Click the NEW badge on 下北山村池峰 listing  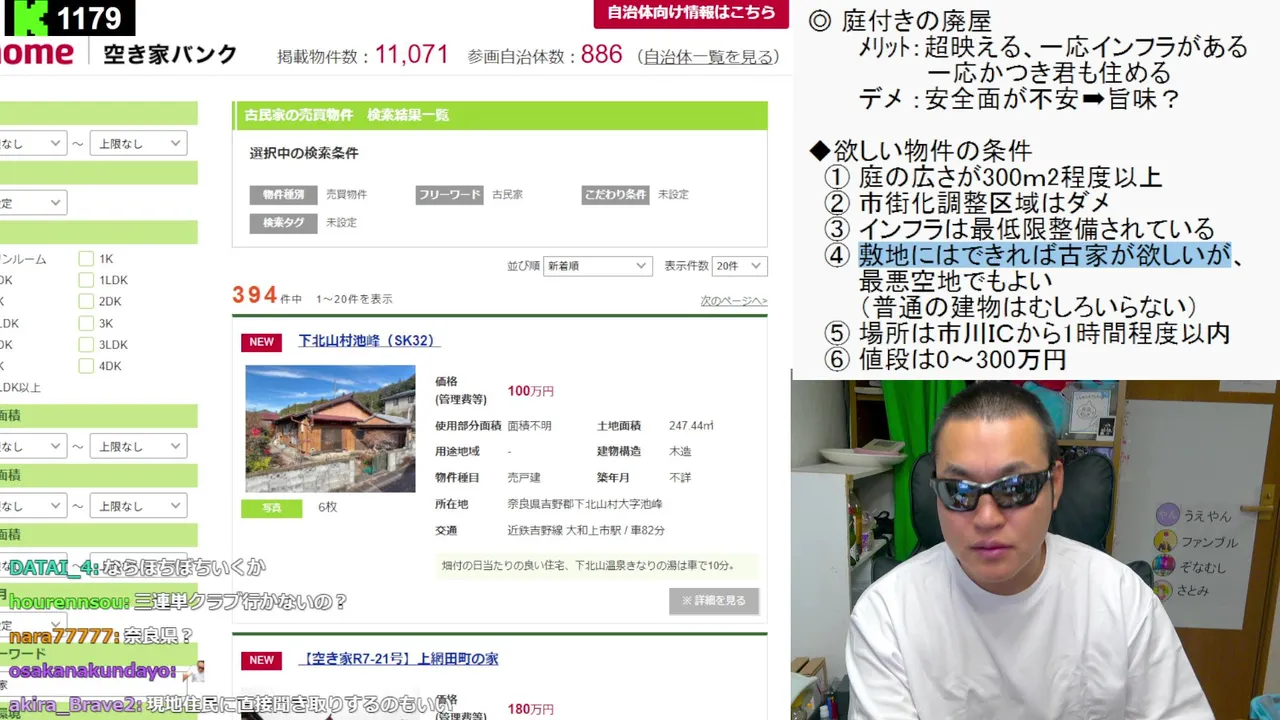261,342
